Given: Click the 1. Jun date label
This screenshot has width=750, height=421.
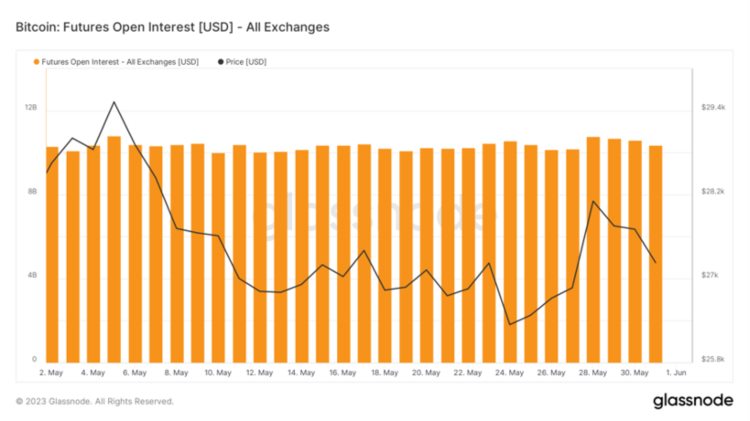Looking at the screenshot, I should pyautogui.click(x=676, y=373).
